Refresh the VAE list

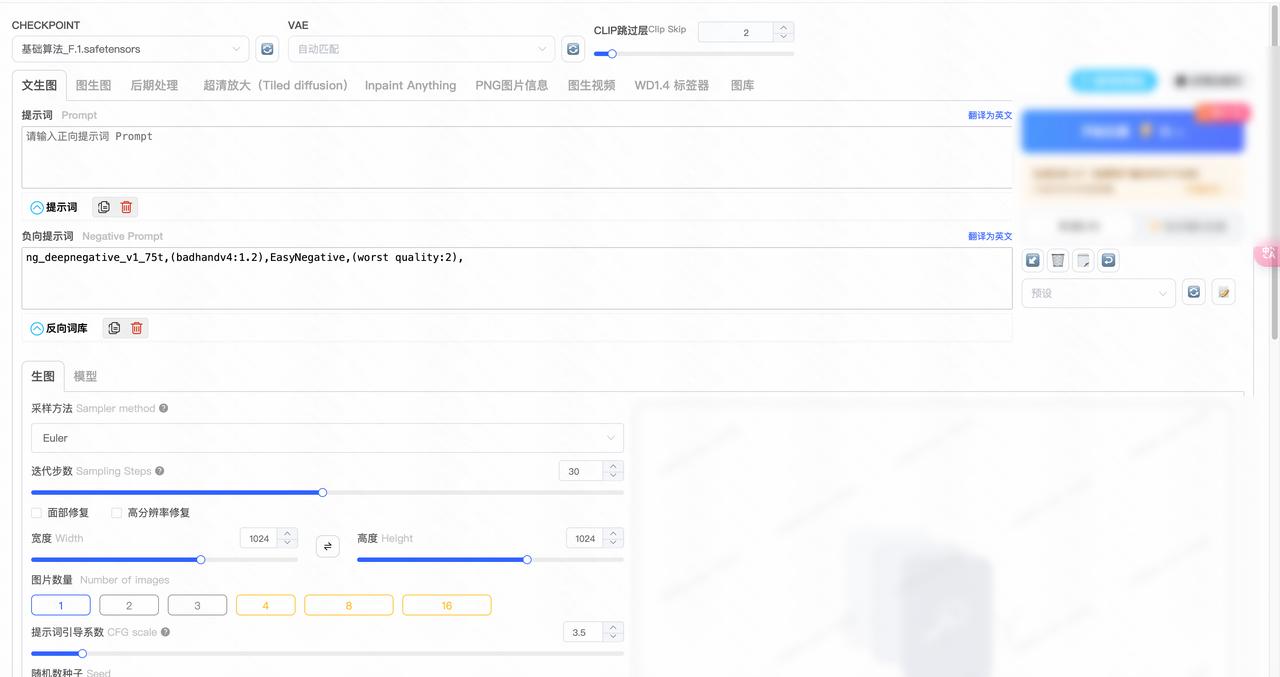click(x=573, y=49)
